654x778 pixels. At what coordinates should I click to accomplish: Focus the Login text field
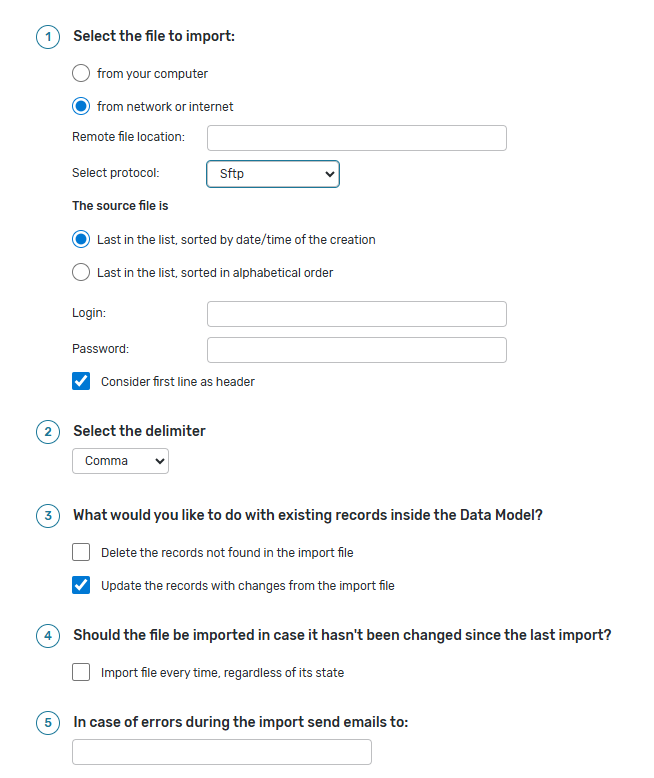pos(356,314)
